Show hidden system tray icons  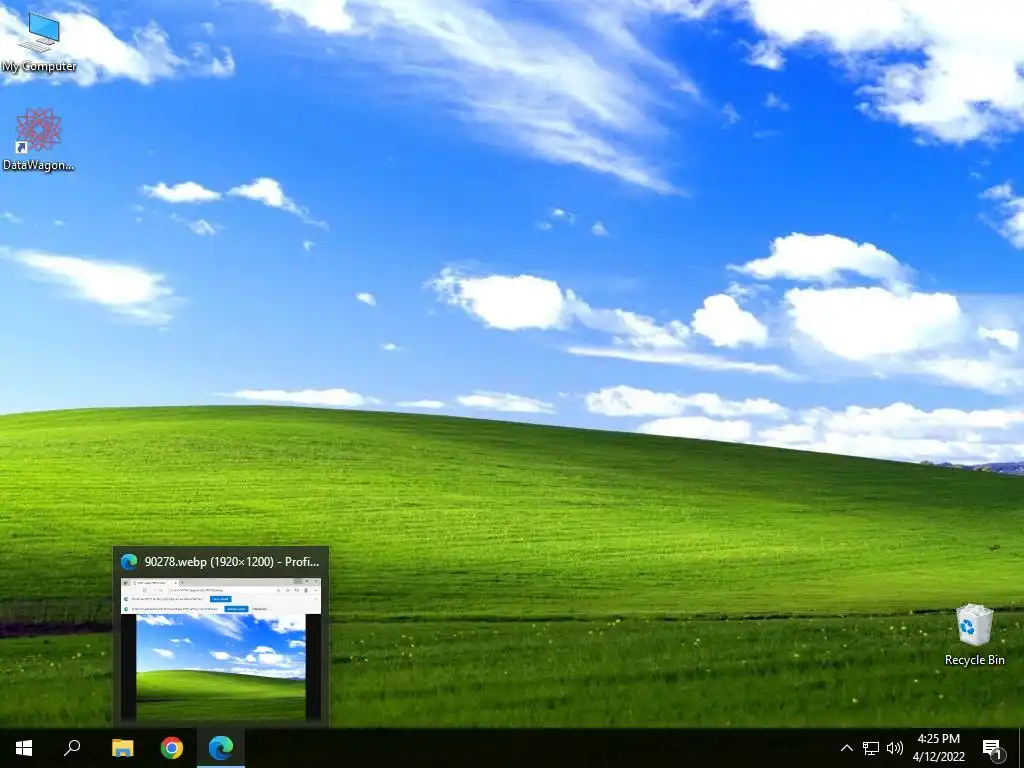(x=846, y=748)
